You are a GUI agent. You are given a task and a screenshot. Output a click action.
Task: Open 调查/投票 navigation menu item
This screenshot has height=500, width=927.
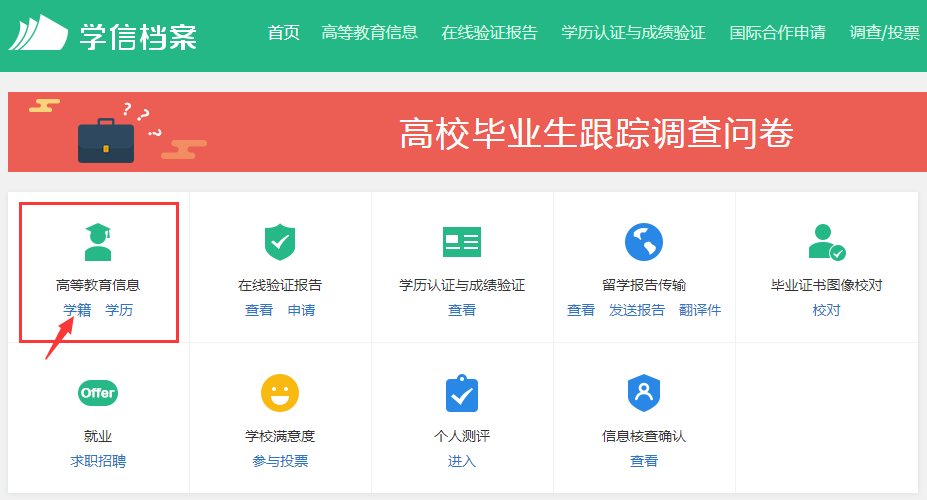coord(884,33)
